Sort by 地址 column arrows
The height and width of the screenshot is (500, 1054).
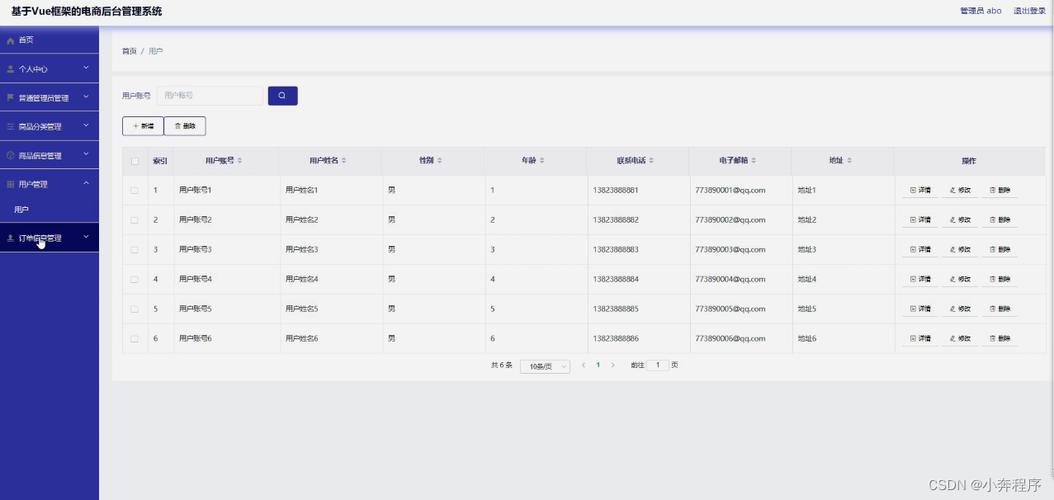tap(849, 161)
